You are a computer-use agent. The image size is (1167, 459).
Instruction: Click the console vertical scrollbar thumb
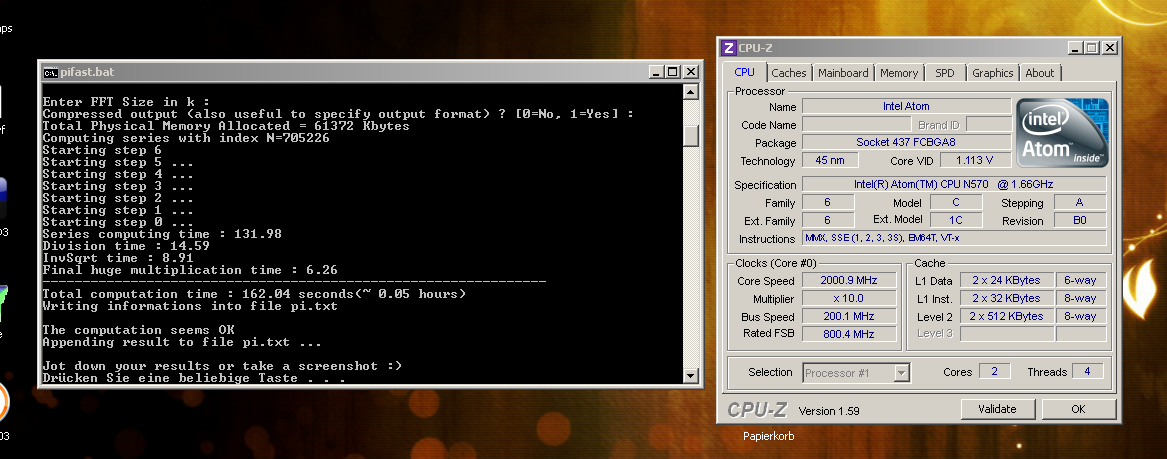click(691, 135)
